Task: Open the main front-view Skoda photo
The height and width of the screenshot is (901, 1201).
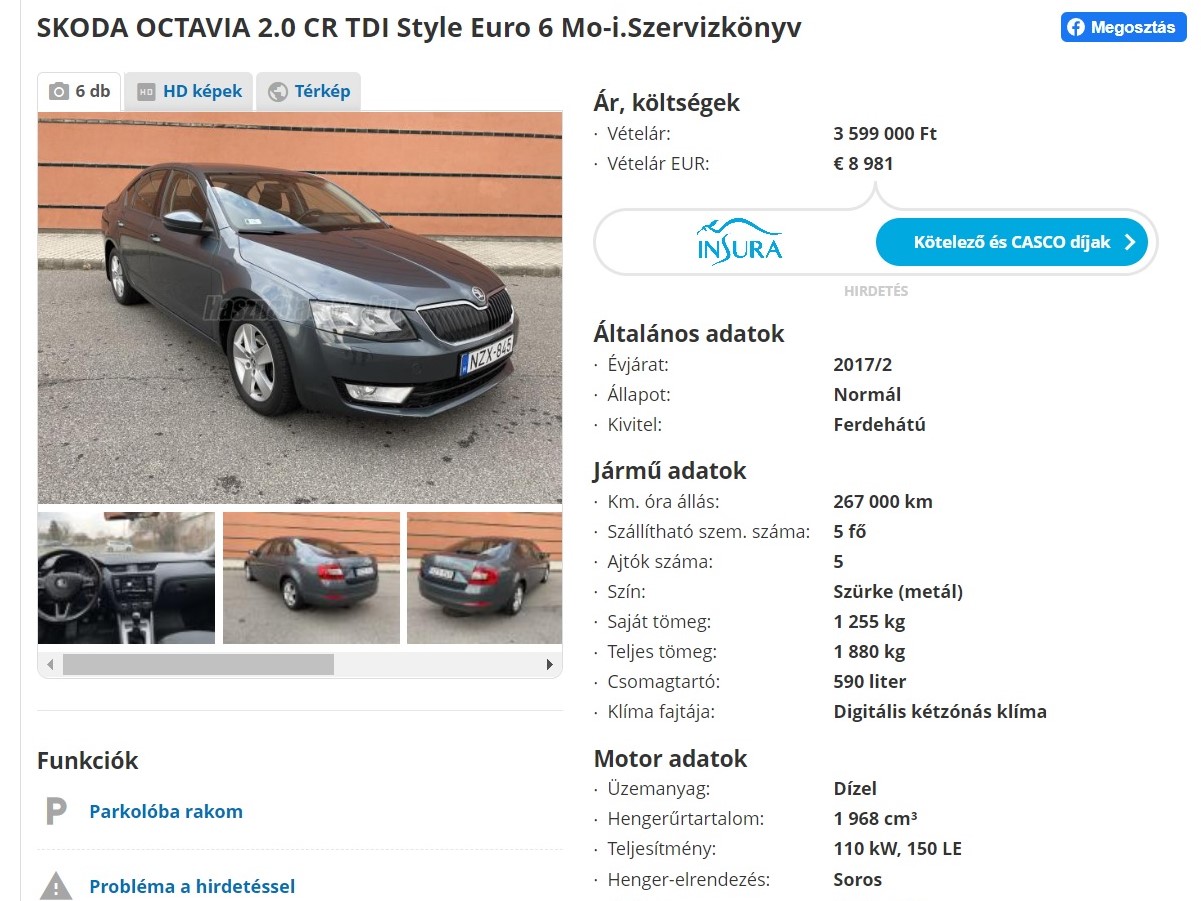Action: [300, 308]
